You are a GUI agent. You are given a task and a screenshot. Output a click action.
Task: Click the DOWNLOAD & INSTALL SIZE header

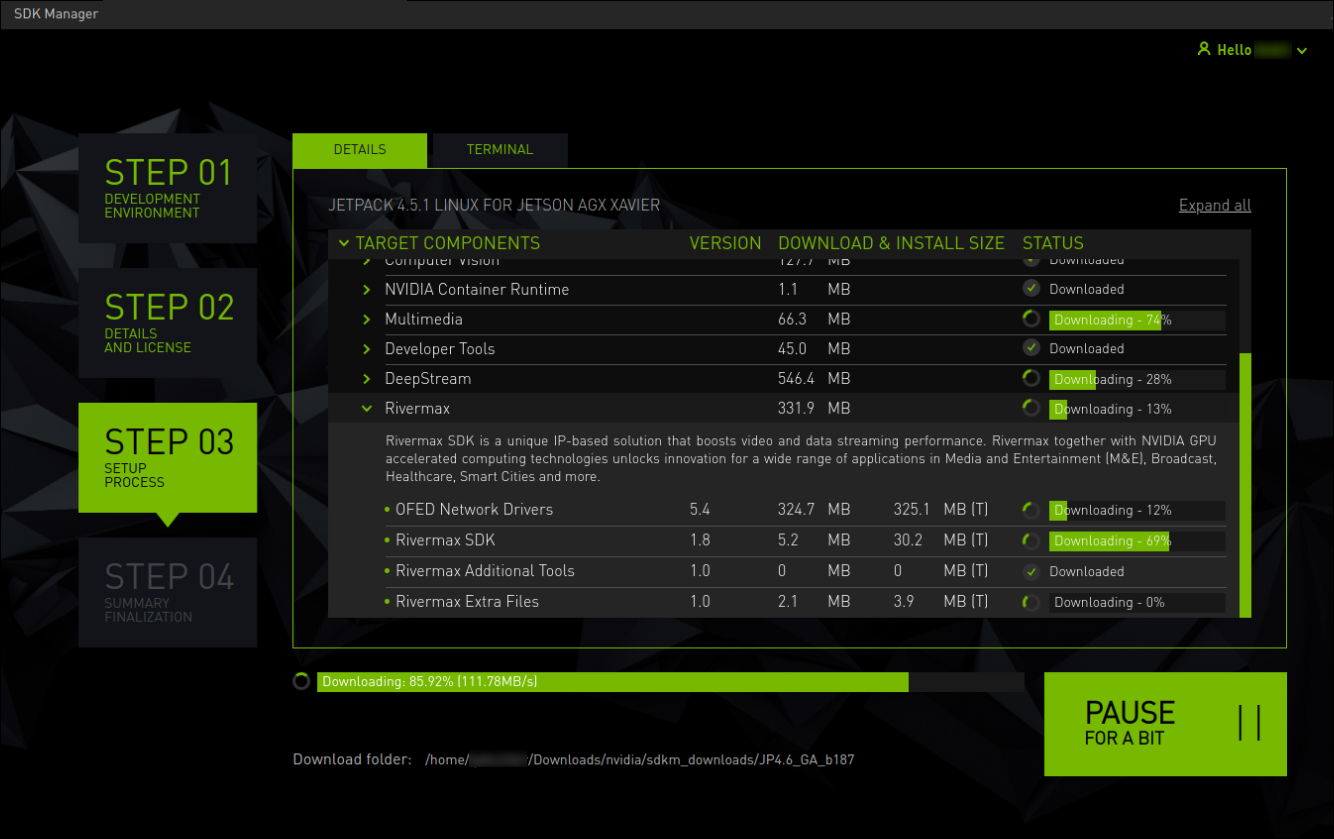[891, 243]
